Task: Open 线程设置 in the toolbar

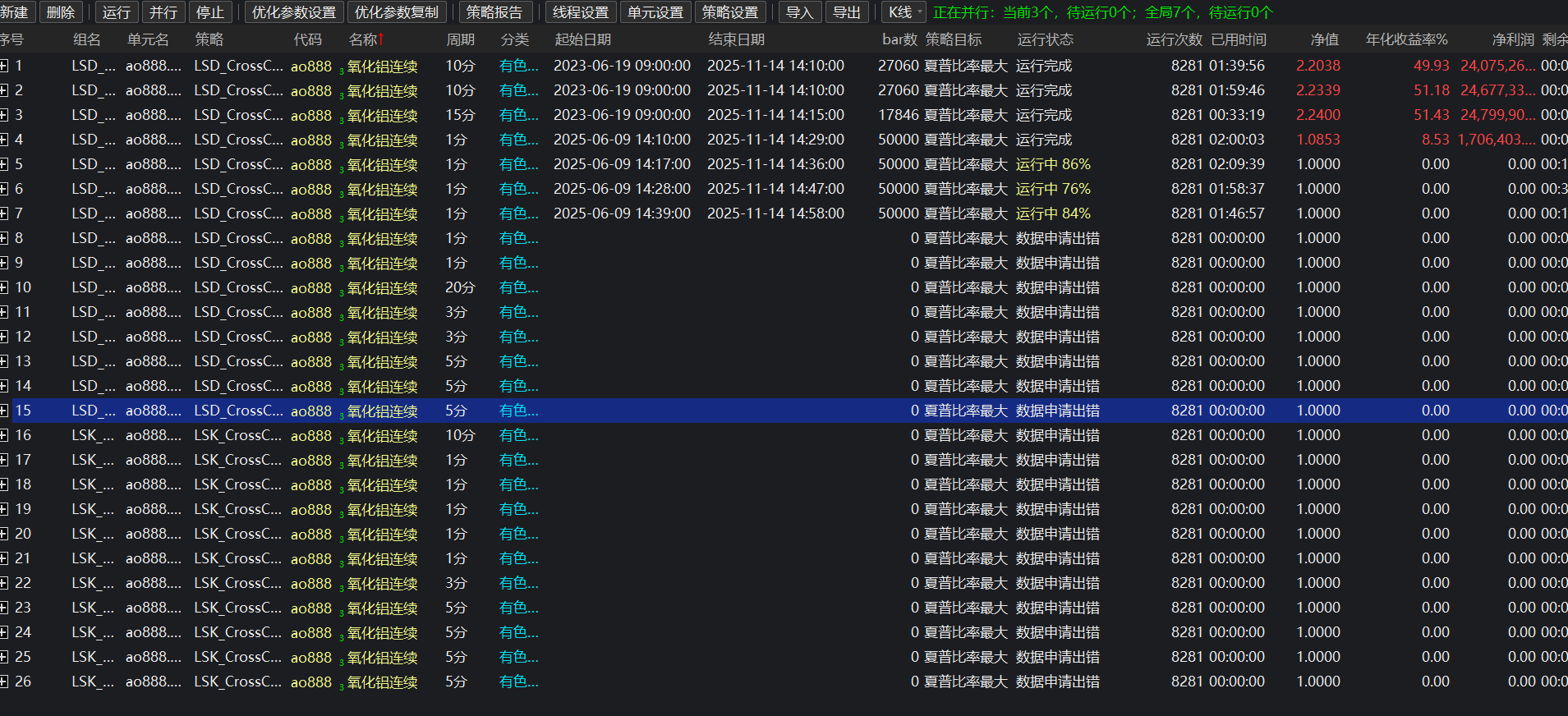Action: pos(581,12)
